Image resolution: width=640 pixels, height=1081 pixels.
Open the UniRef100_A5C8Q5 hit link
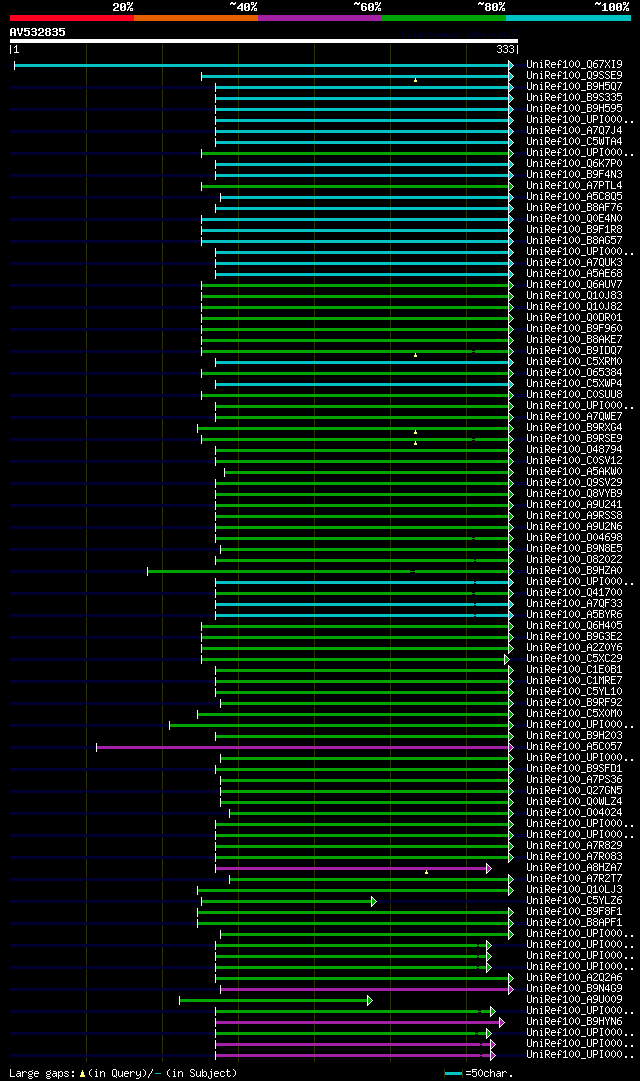pyautogui.click(x=574, y=197)
